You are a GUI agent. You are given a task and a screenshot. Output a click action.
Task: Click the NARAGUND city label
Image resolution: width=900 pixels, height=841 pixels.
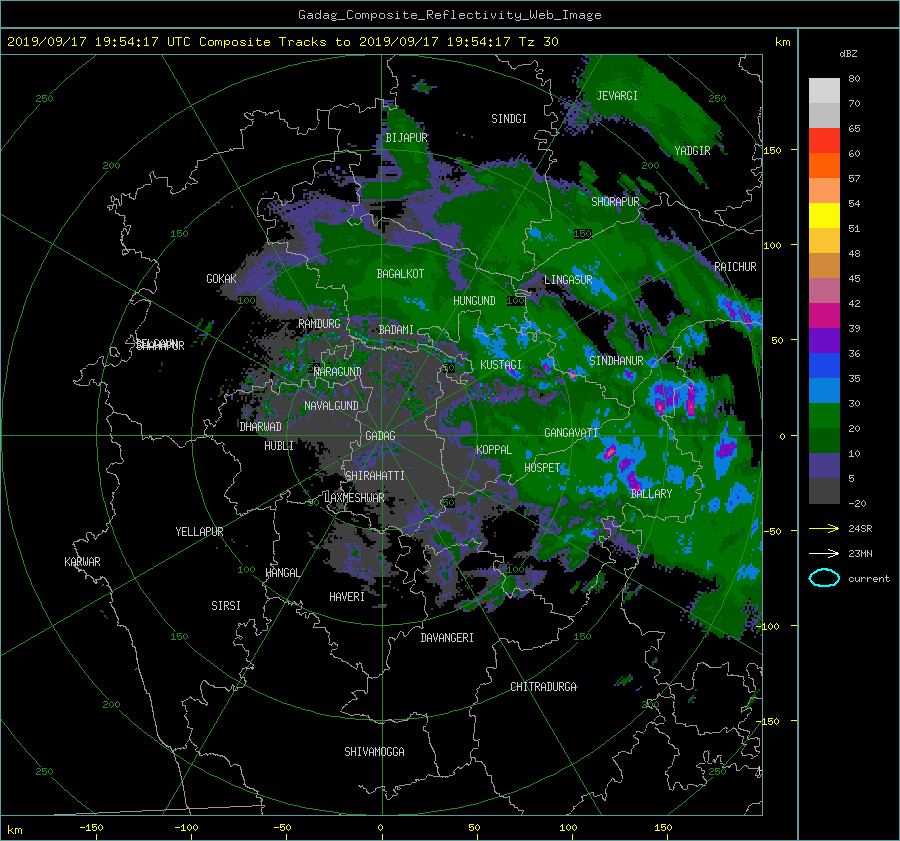pyautogui.click(x=338, y=372)
